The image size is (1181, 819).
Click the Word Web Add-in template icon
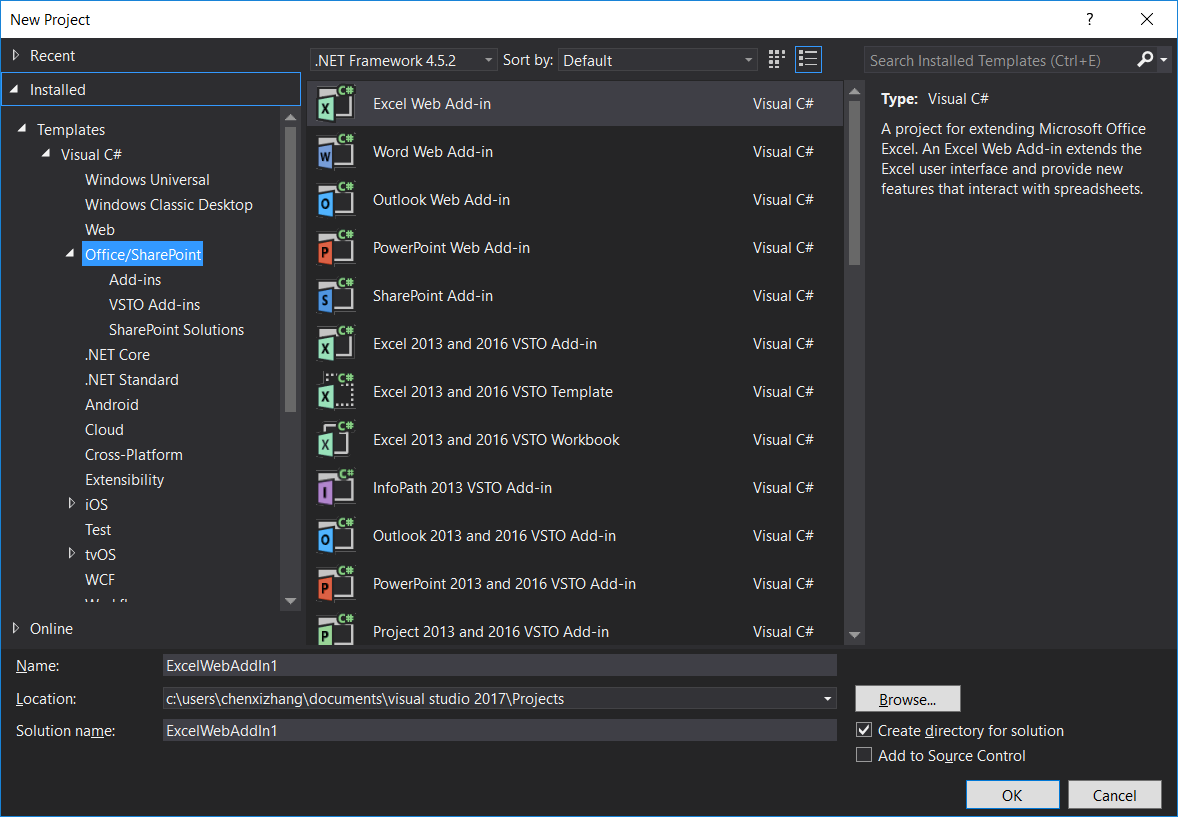[x=335, y=152]
